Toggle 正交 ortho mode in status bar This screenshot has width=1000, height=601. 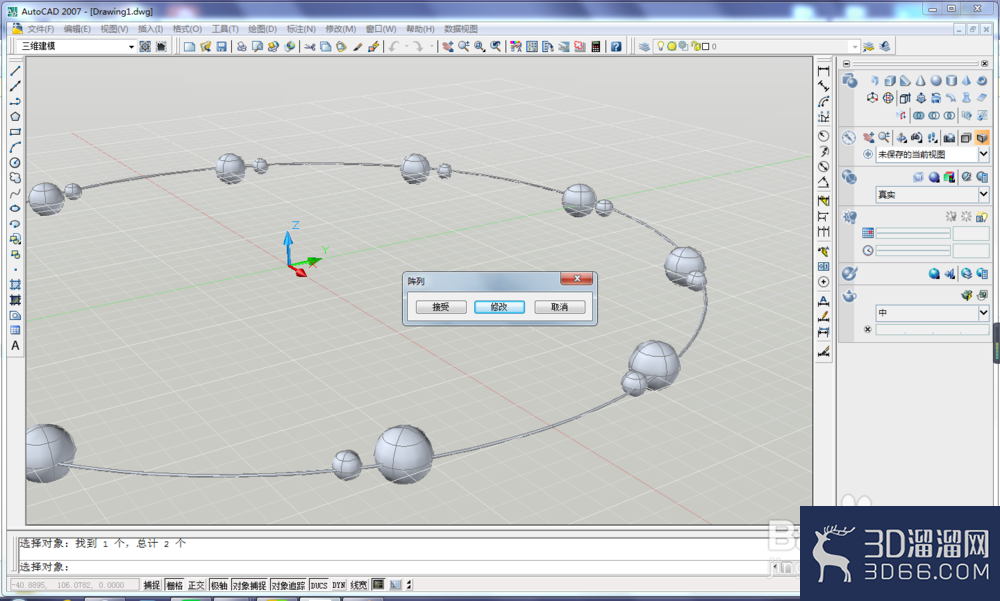pyautogui.click(x=196, y=585)
